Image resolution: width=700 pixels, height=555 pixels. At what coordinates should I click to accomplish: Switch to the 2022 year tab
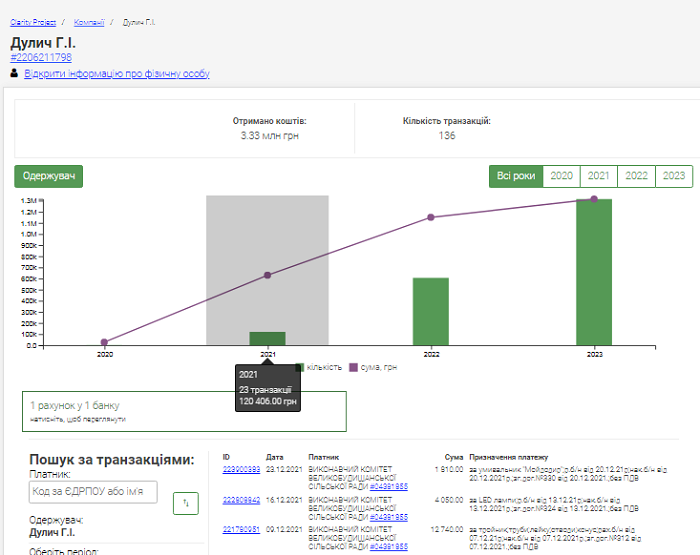click(x=636, y=176)
